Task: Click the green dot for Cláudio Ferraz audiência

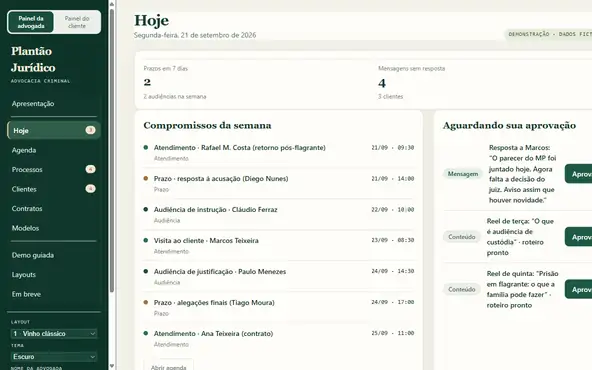Action: pos(146,209)
